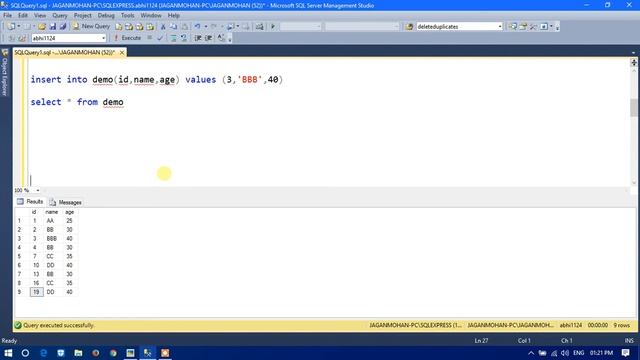
Task: Click the Cut scissors icon
Action: (x=163, y=27)
